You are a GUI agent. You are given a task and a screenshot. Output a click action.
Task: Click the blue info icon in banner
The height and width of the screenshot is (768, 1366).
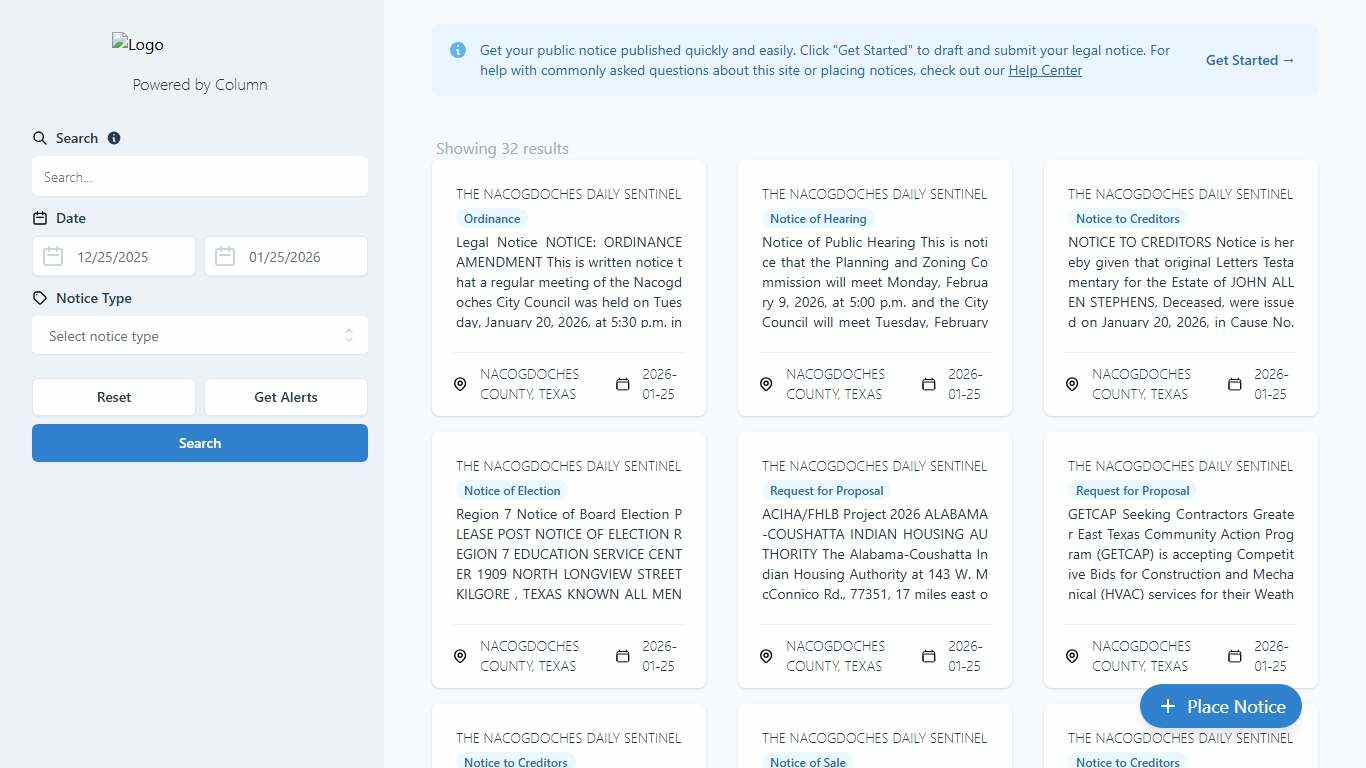(458, 50)
